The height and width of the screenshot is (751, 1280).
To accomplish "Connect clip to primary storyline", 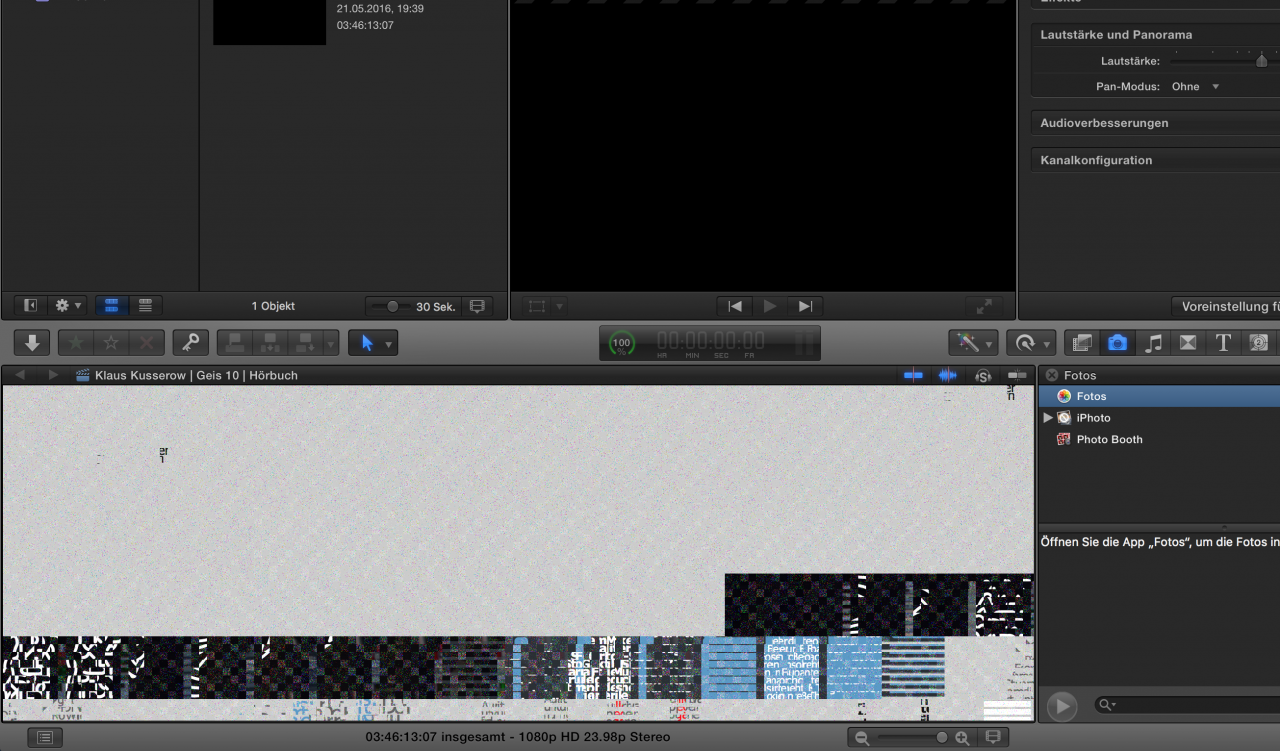I will tap(235, 343).
